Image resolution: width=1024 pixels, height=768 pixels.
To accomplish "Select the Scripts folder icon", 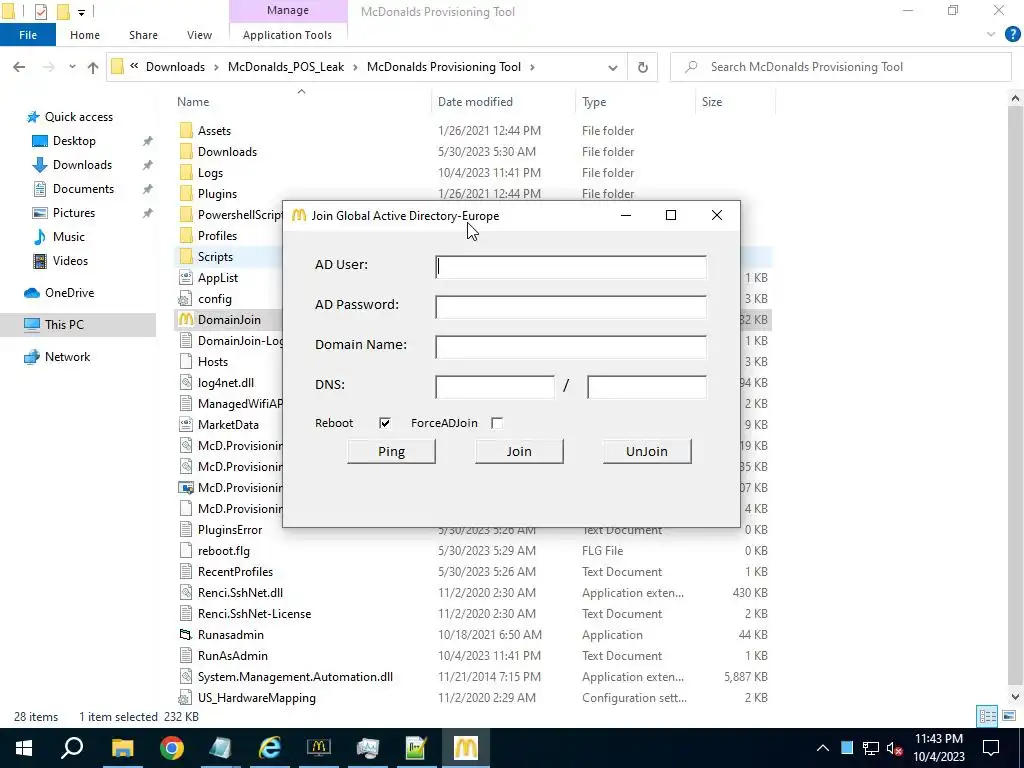I will (186, 257).
